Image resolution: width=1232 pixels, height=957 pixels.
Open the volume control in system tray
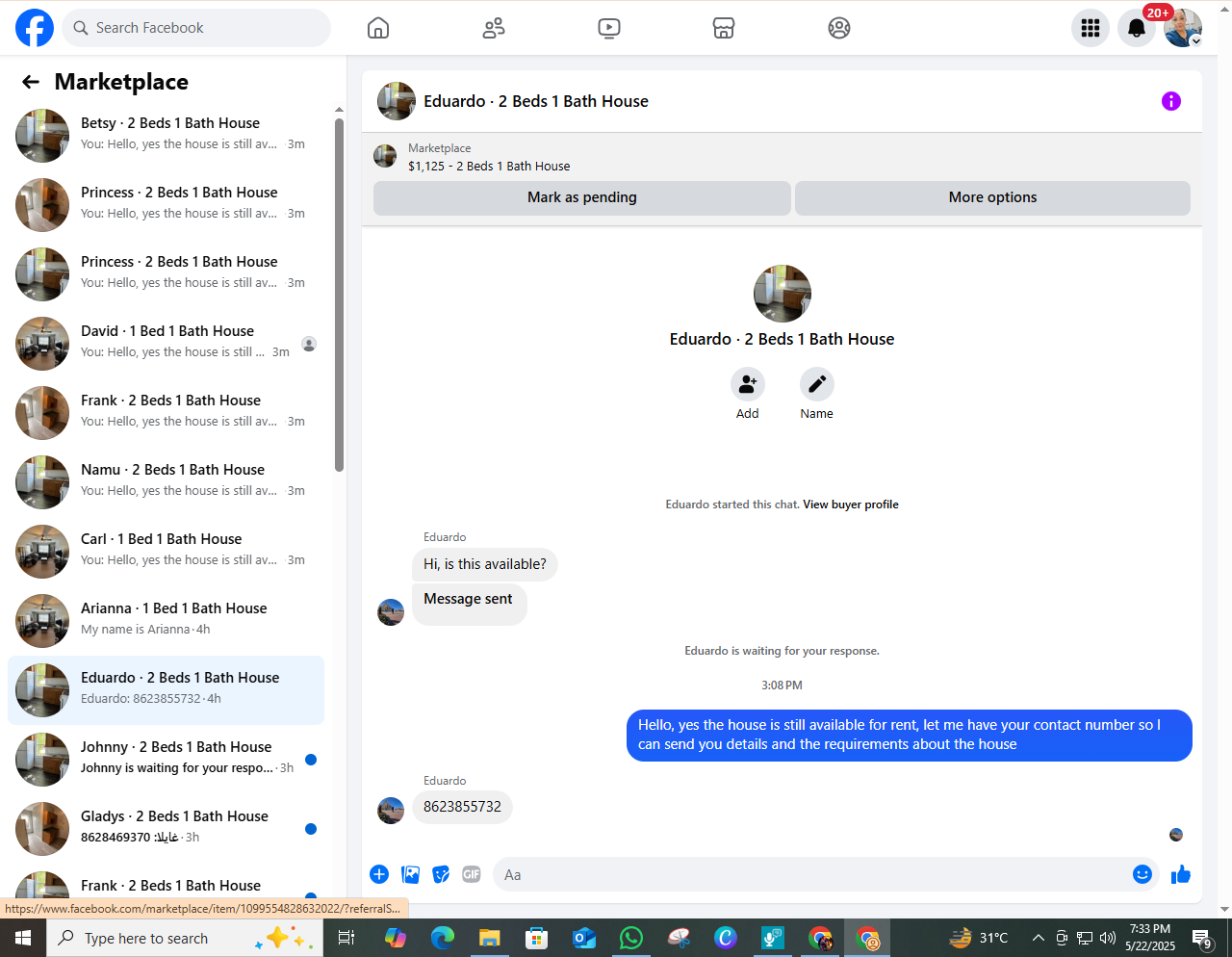[x=1108, y=938]
